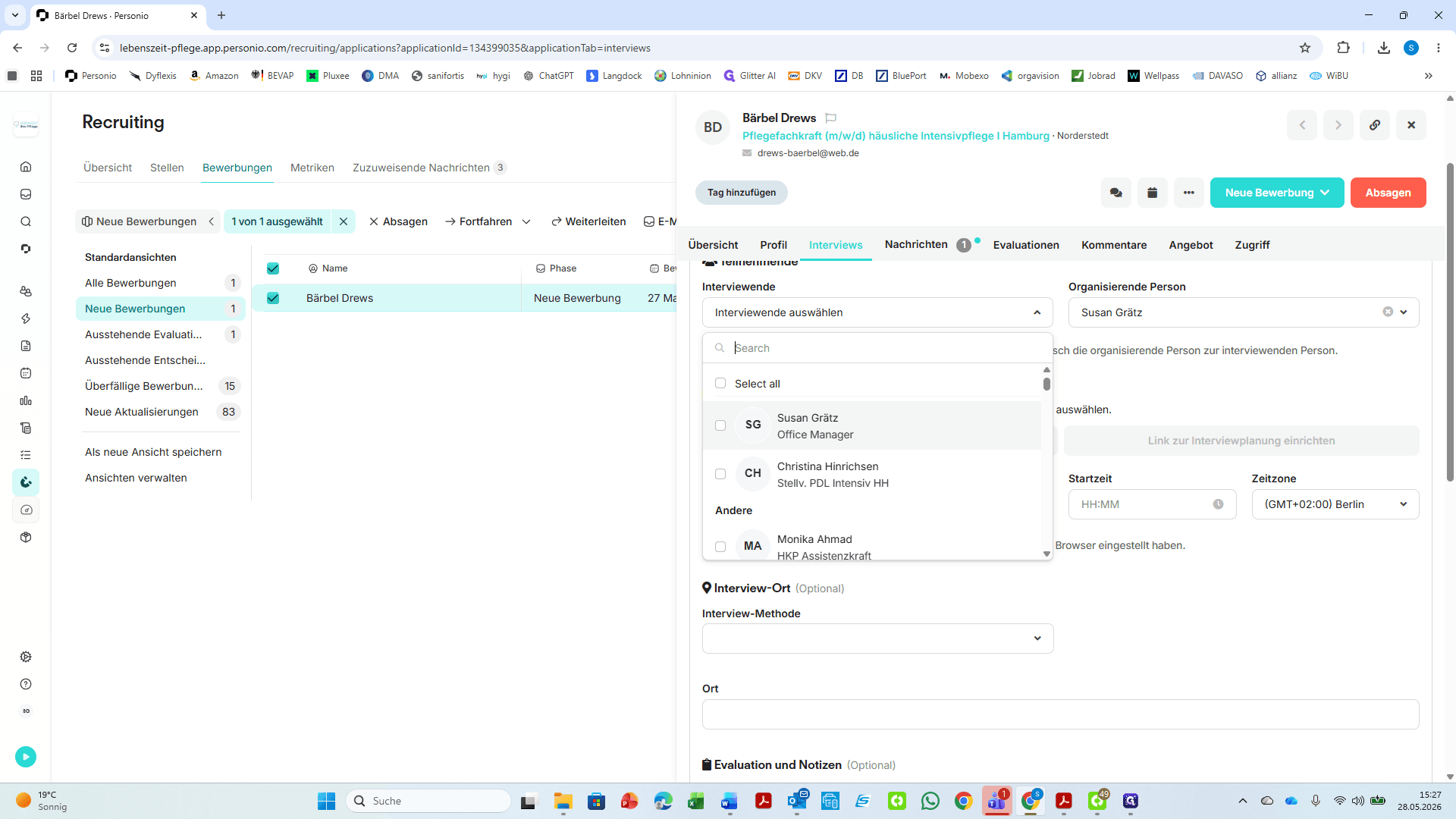Collapse the Interviewende auswählen dropdown
The image size is (1456, 819).
coord(1037,312)
